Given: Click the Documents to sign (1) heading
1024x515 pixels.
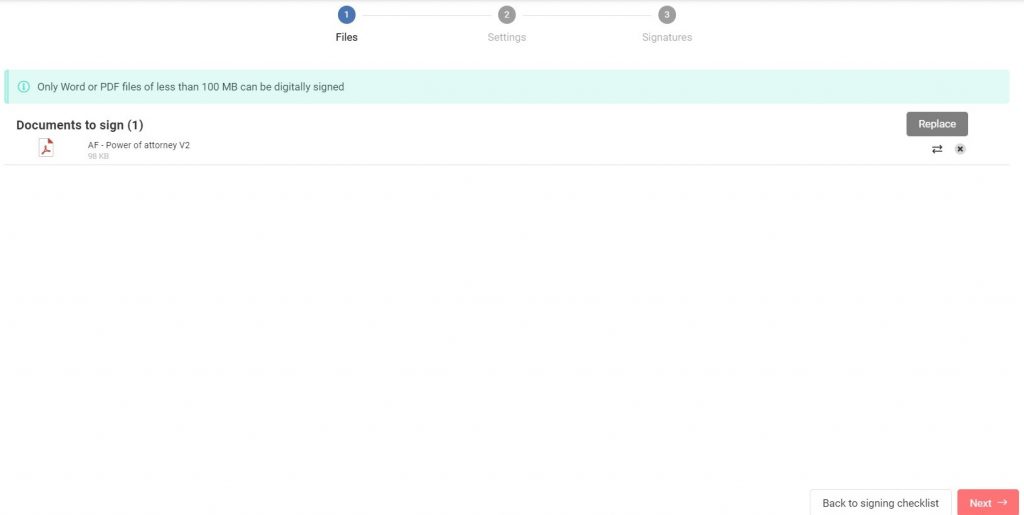Looking at the screenshot, I should click(80, 125).
